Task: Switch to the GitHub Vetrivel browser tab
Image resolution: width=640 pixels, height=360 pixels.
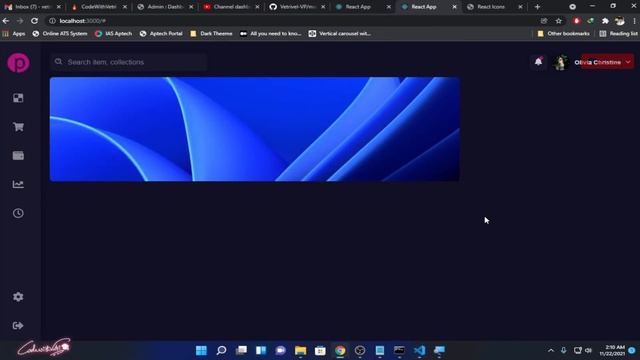Action: (297, 7)
